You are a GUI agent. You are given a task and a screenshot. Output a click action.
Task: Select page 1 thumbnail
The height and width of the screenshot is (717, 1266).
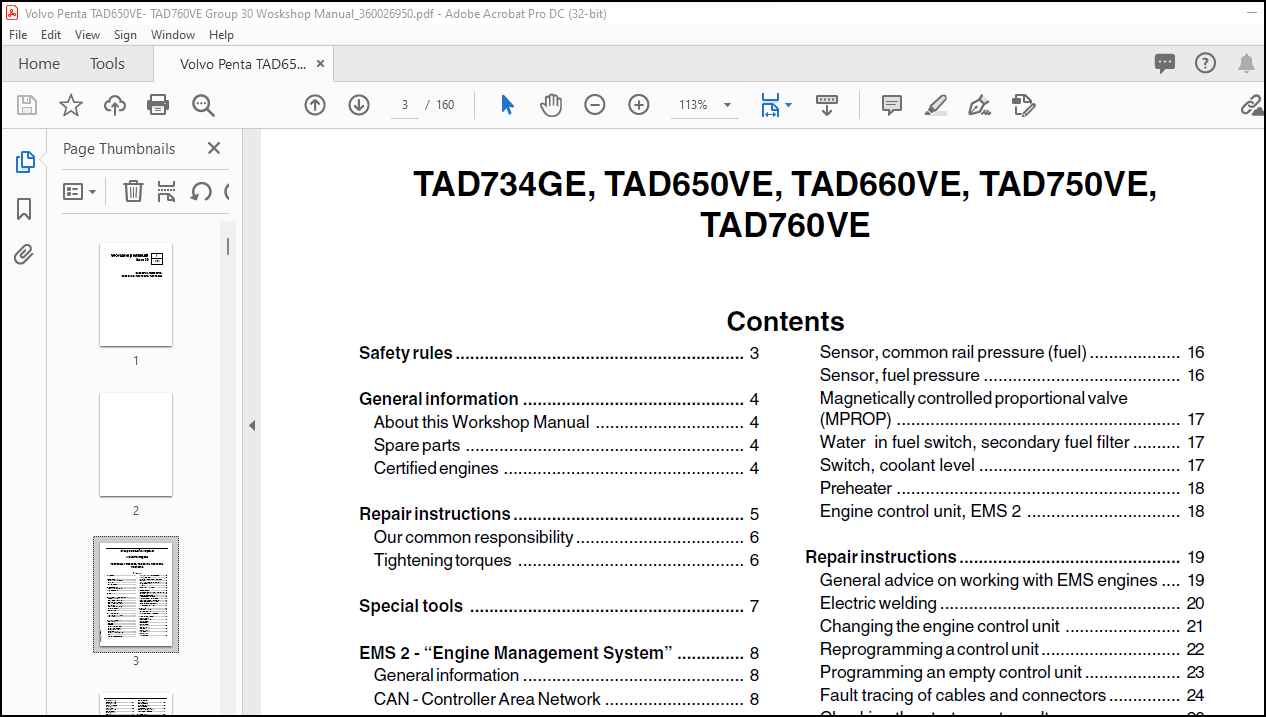click(136, 294)
